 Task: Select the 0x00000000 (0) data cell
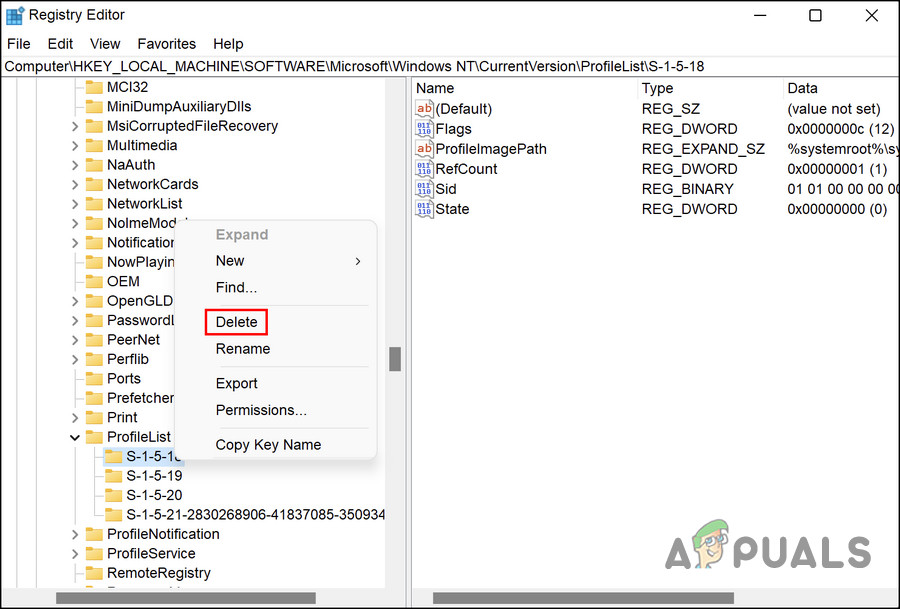pyautogui.click(x=837, y=210)
